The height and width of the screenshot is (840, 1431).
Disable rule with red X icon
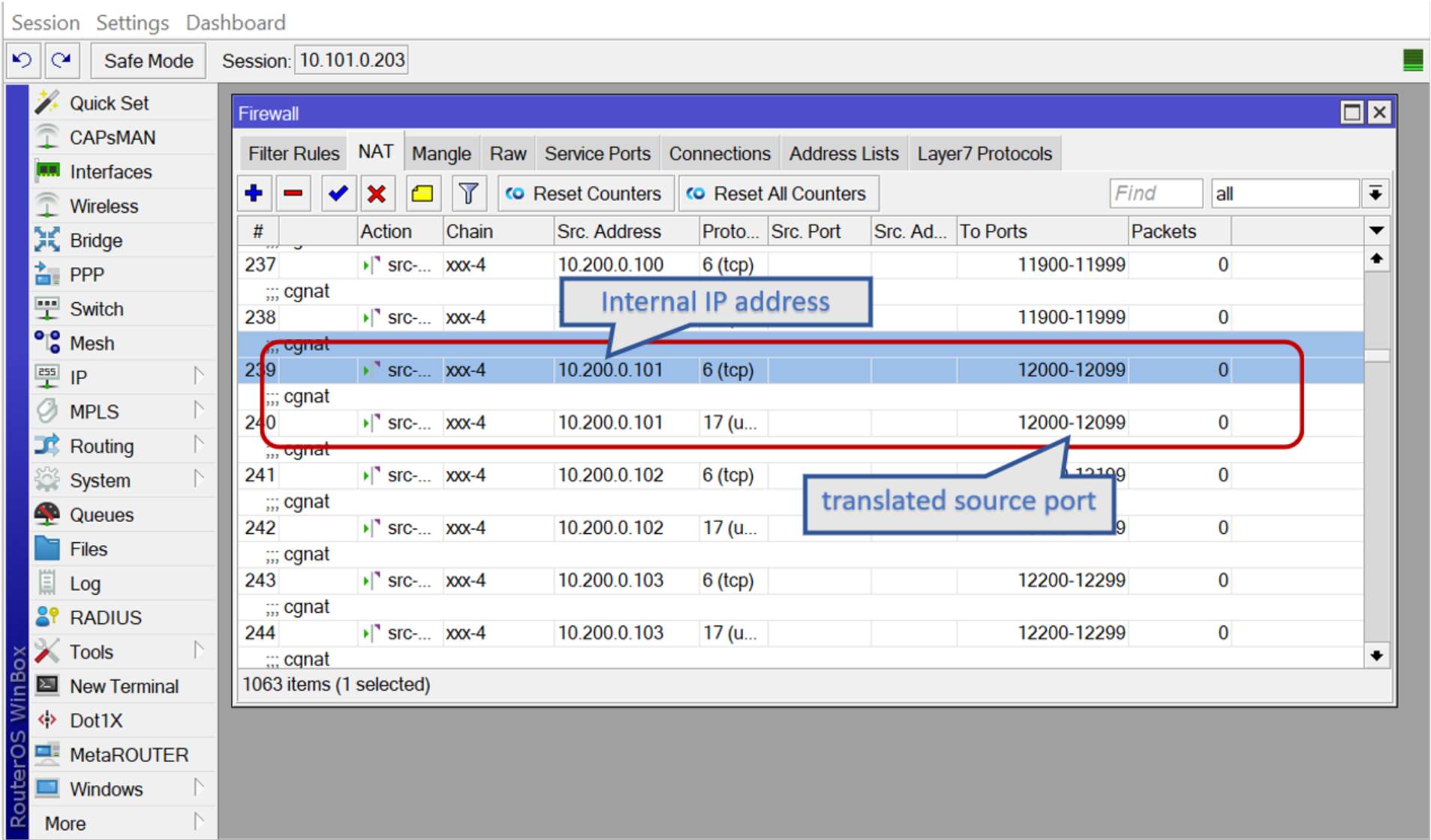(x=377, y=193)
